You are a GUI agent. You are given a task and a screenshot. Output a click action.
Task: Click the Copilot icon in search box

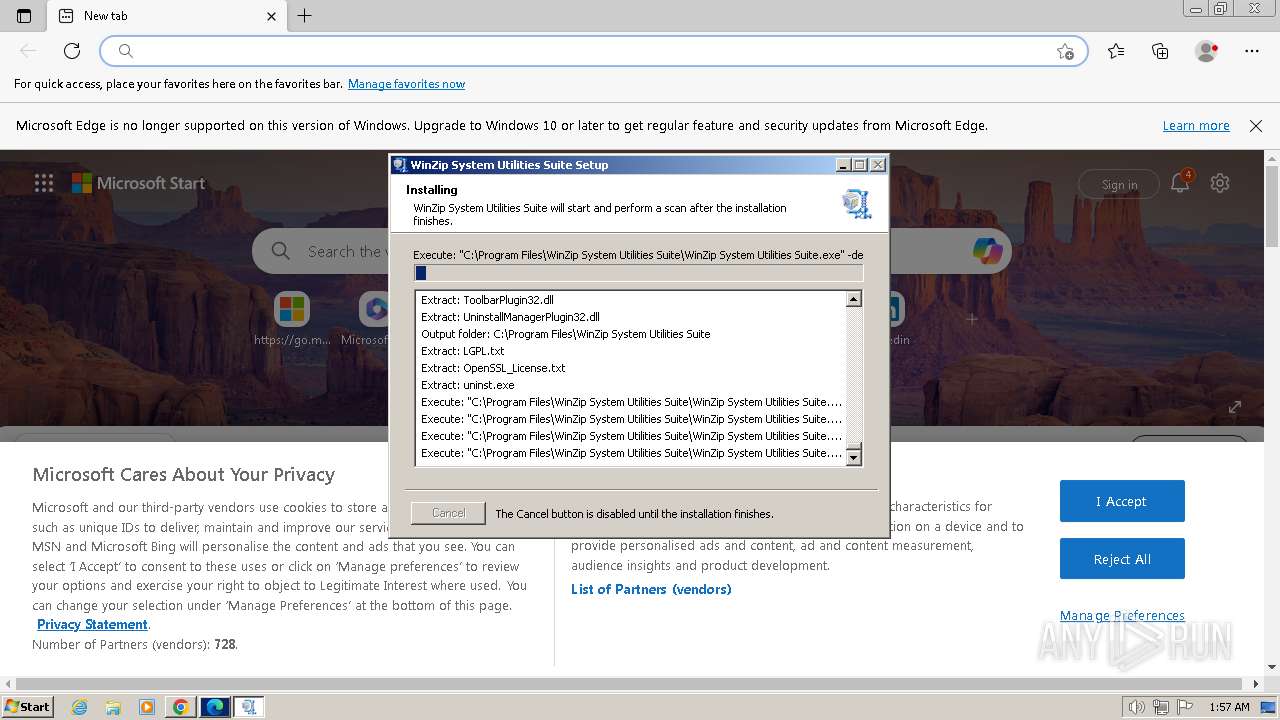point(988,252)
